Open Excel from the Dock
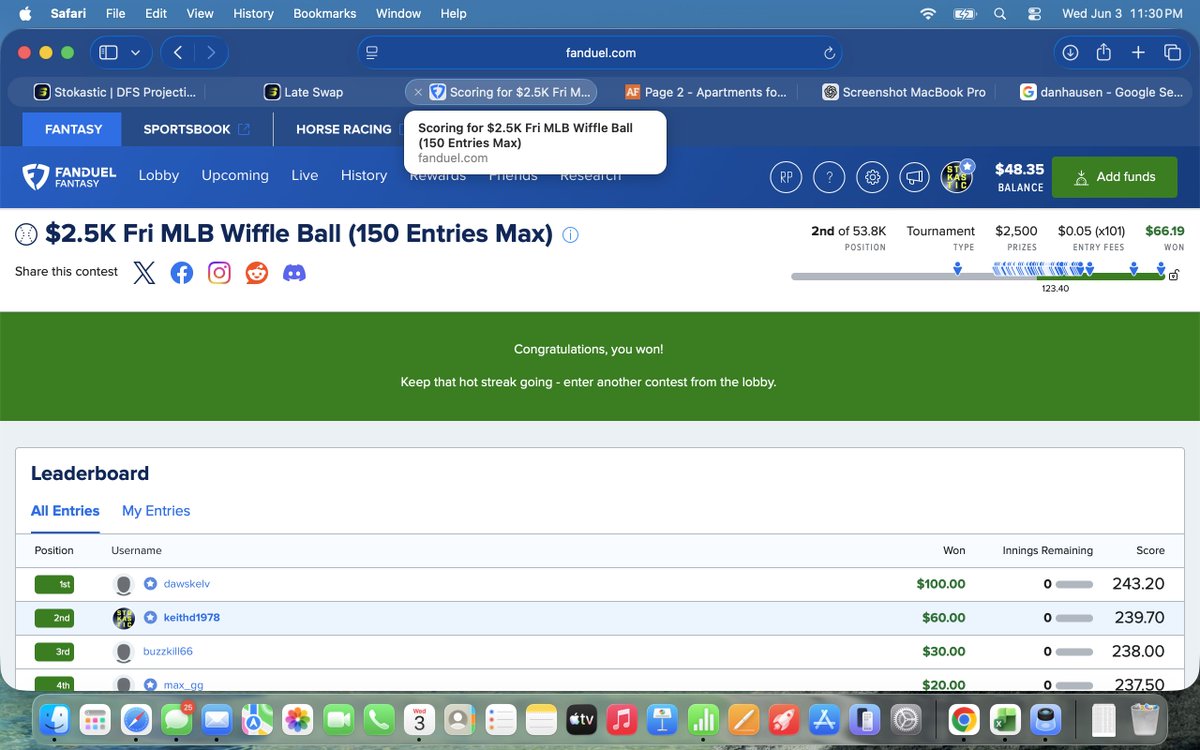The width and height of the screenshot is (1200, 750). [1004, 720]
